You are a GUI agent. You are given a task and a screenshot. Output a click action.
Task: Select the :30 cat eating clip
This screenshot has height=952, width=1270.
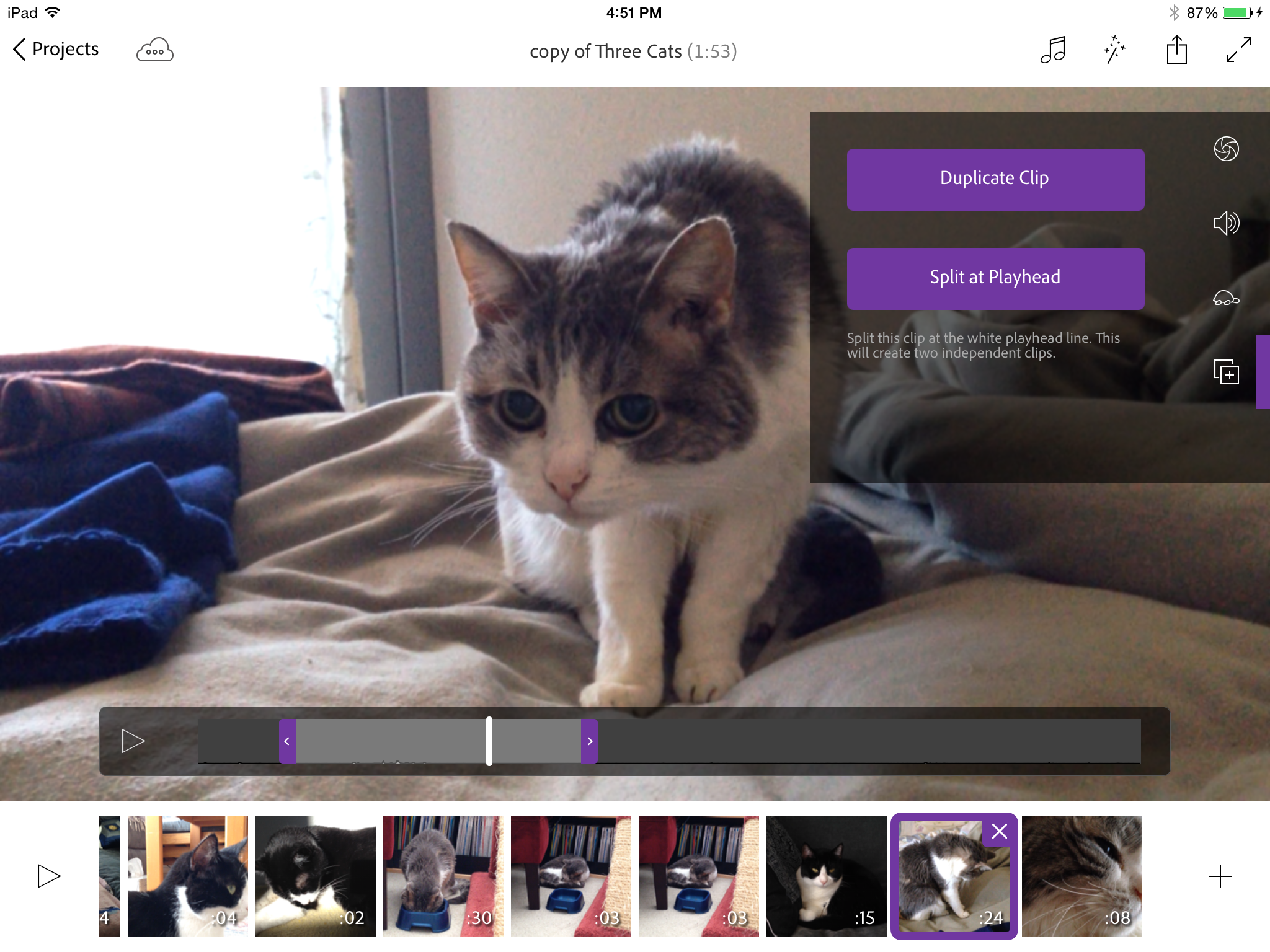(x=443, y=876)
